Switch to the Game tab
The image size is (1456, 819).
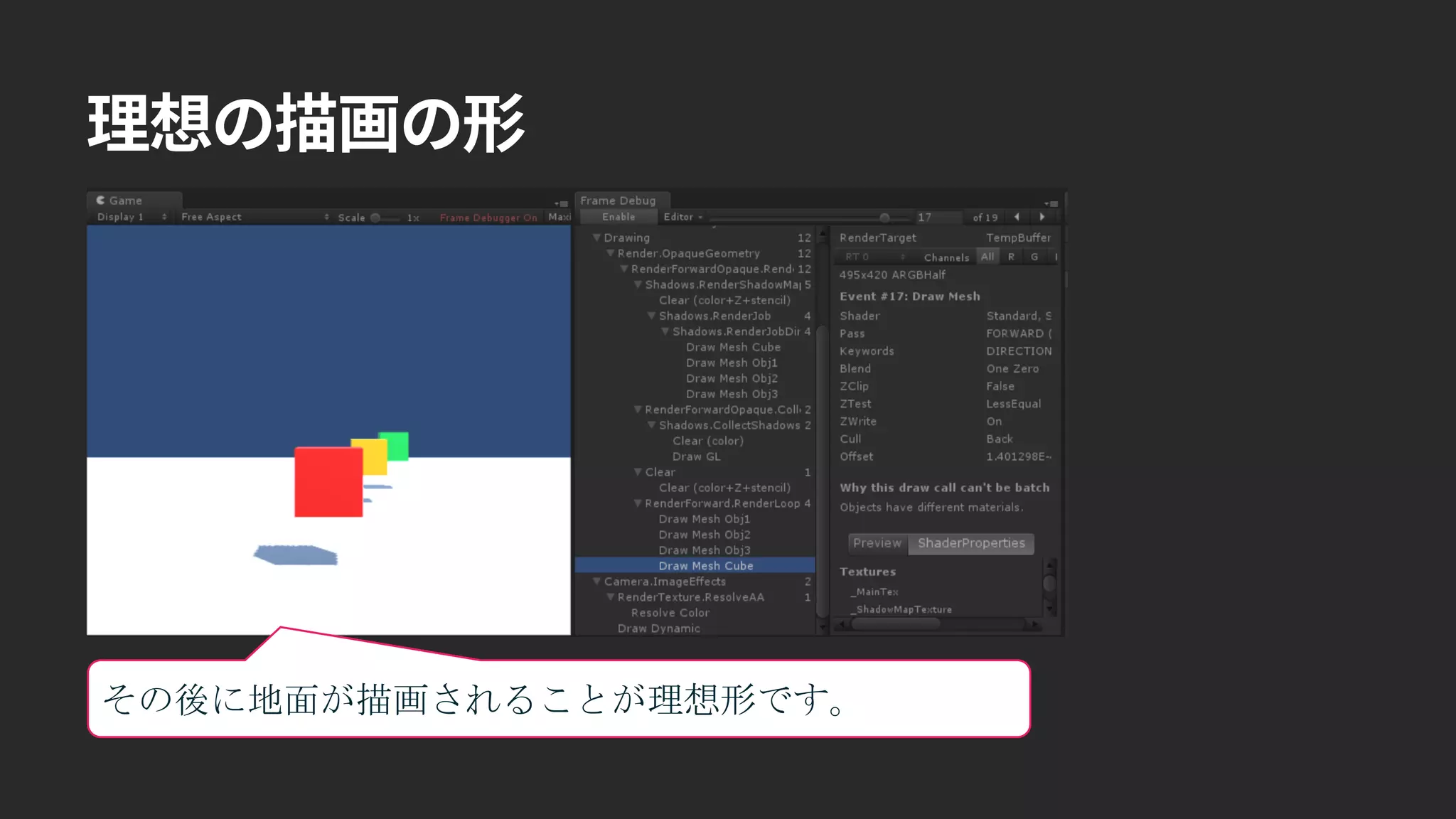[134, 200]
